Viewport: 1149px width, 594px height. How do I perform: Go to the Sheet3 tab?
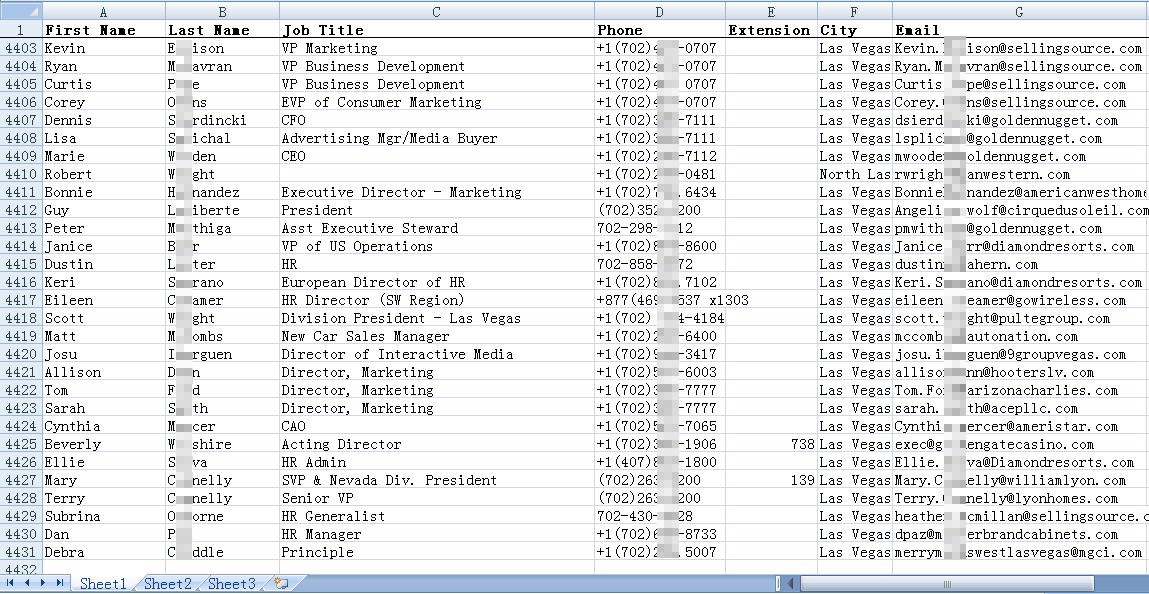pos(231,584)
